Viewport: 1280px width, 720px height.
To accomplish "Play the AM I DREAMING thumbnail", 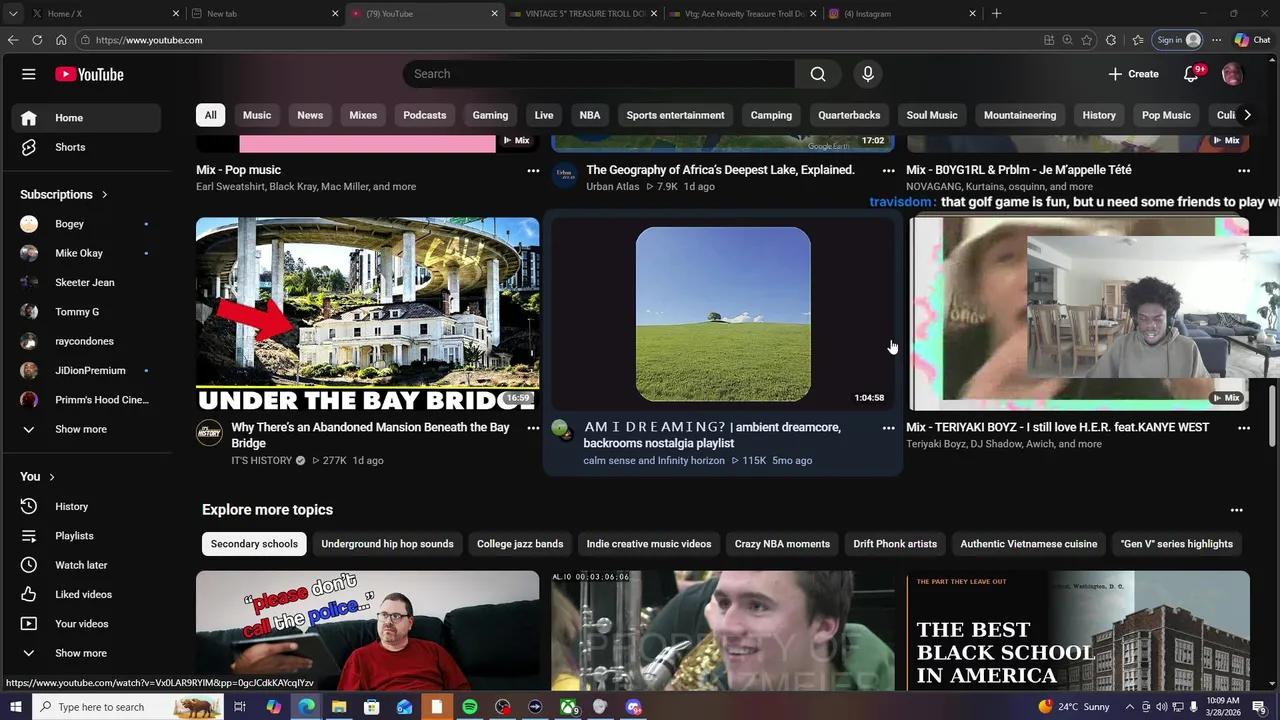I will 723,314.
